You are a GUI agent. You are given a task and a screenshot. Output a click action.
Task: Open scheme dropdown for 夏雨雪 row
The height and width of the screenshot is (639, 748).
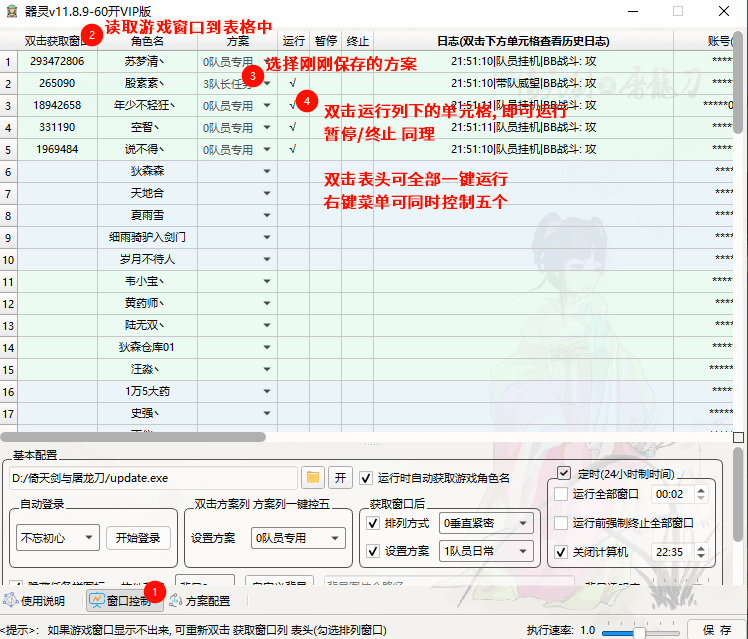(267, 215)
